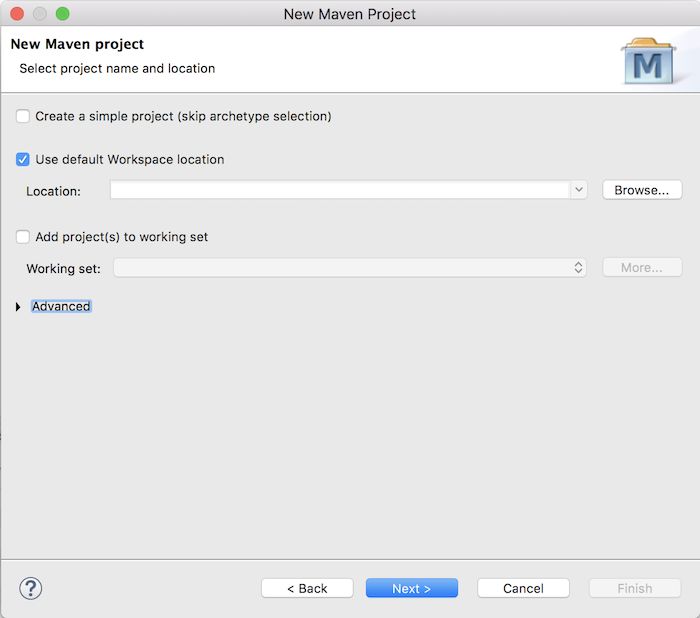Image resolution: width=700 pixels, height=618 pixels.
Task: Open the Working set combo box
Action: pos(350,267)
